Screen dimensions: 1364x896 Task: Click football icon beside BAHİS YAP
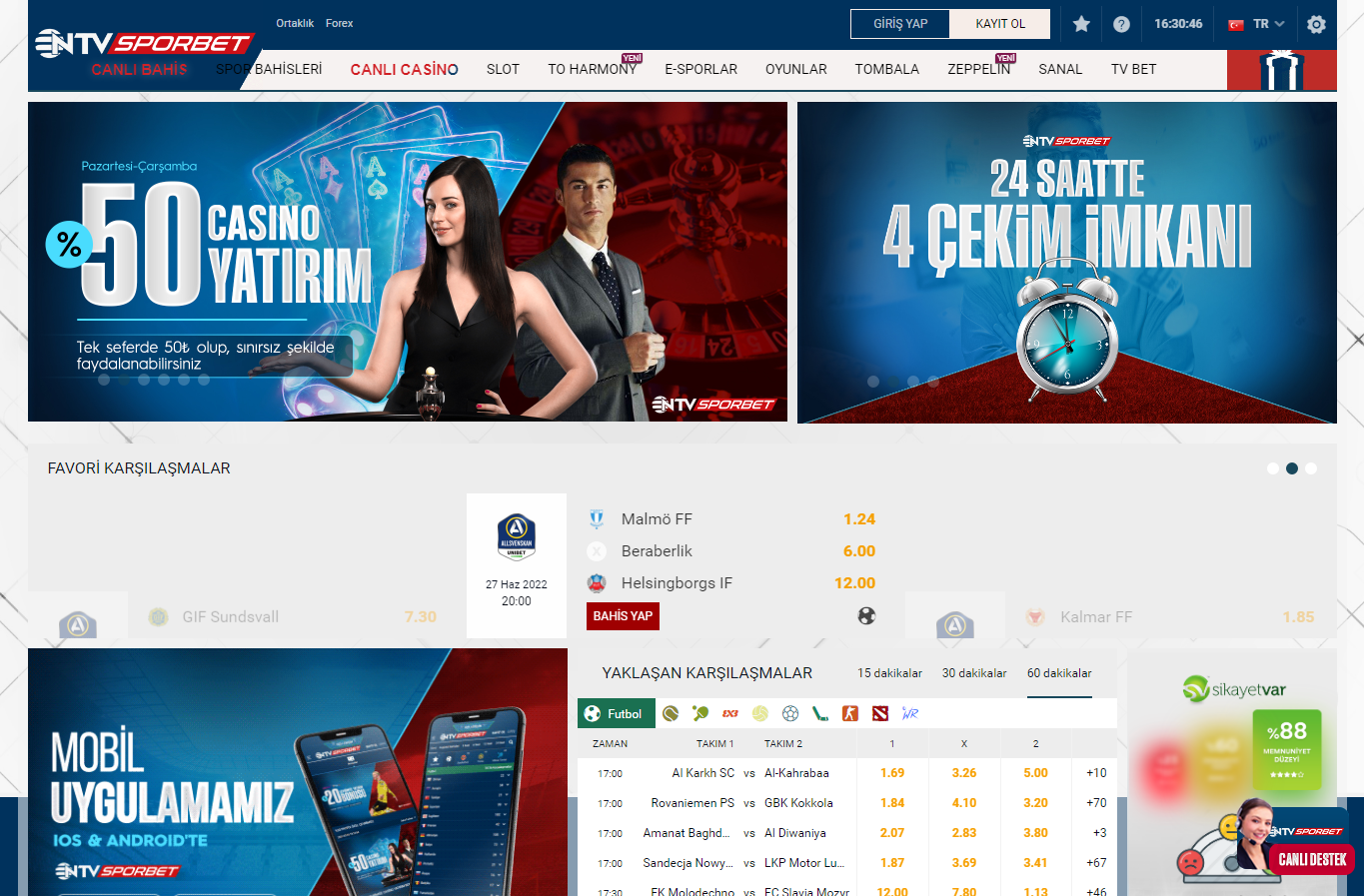866,615
